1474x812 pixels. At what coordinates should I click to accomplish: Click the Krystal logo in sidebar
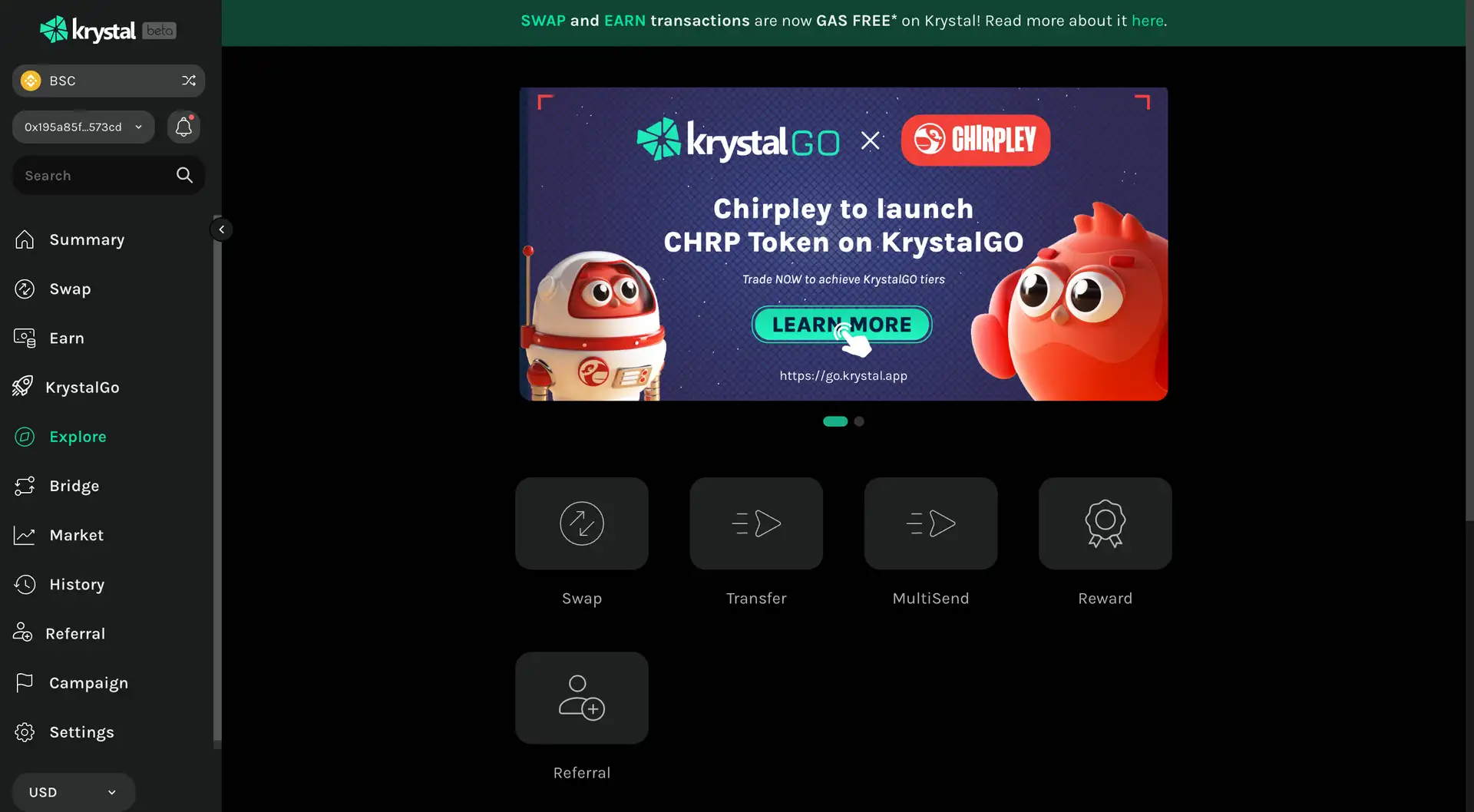[88, 30]
